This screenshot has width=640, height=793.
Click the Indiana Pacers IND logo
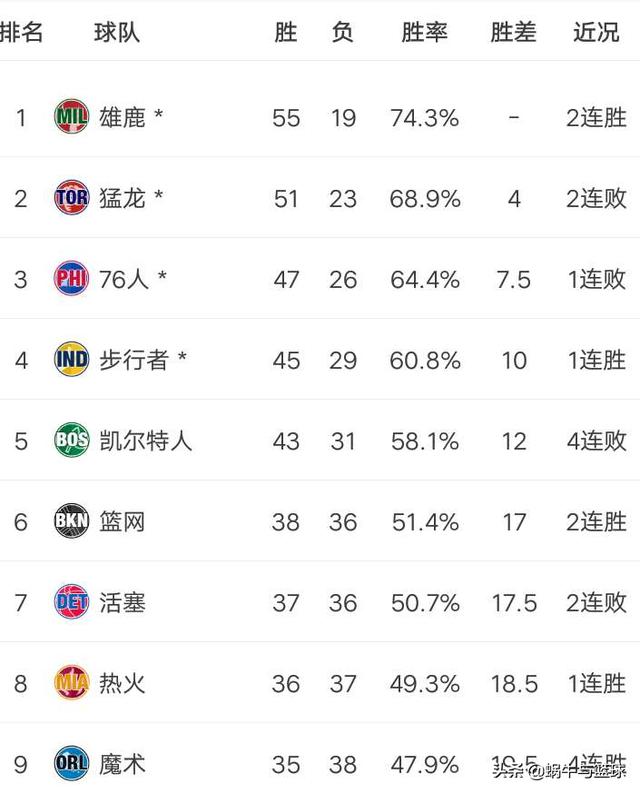coord(71,359)
